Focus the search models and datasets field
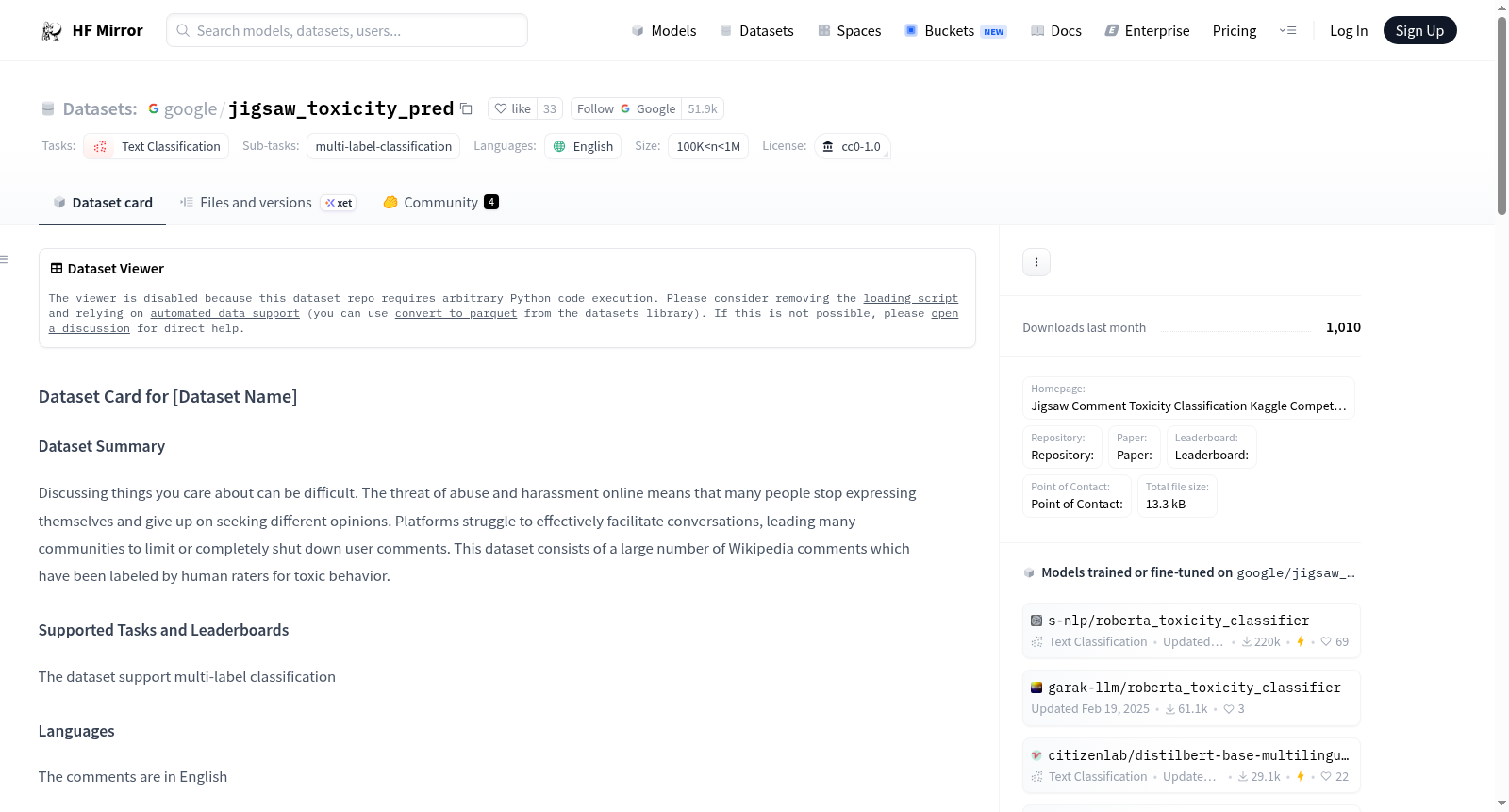Viewport: 1509px width, 812px height. coord(347,30)
